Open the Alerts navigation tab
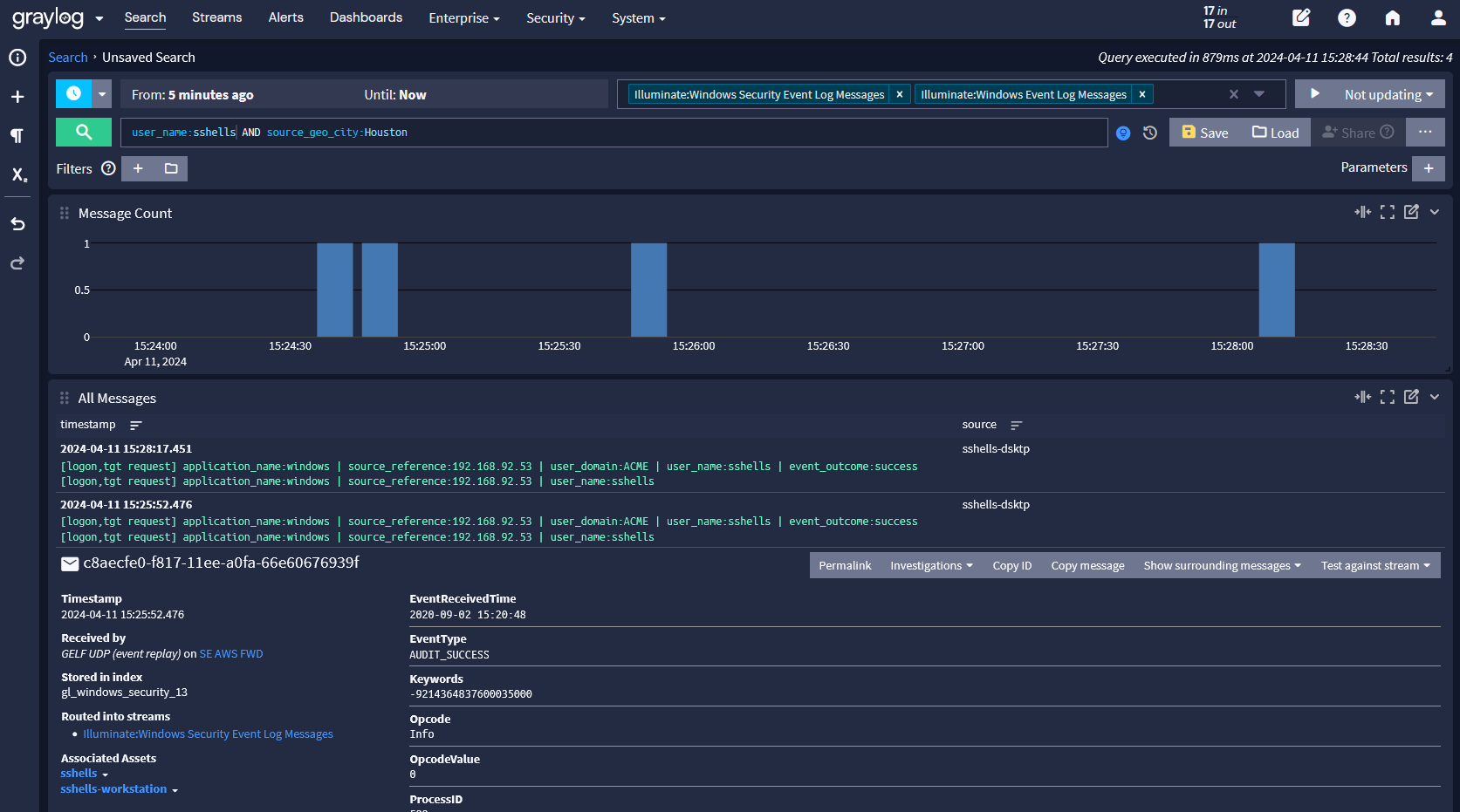This screenshot has height=812, width=1460. 285,17
